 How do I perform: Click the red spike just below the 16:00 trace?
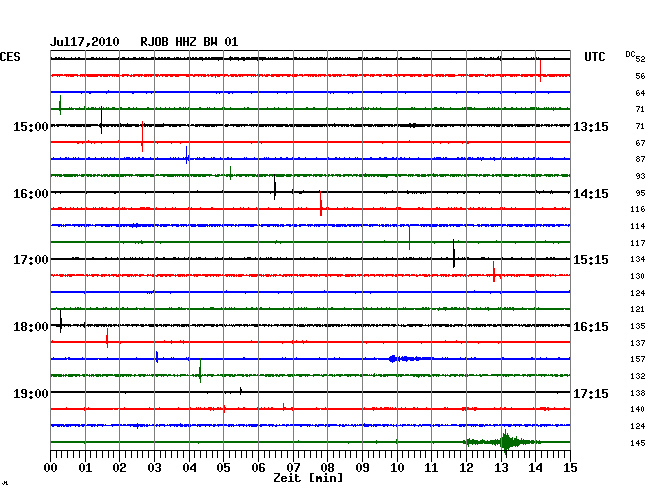(x=320, y=203)
